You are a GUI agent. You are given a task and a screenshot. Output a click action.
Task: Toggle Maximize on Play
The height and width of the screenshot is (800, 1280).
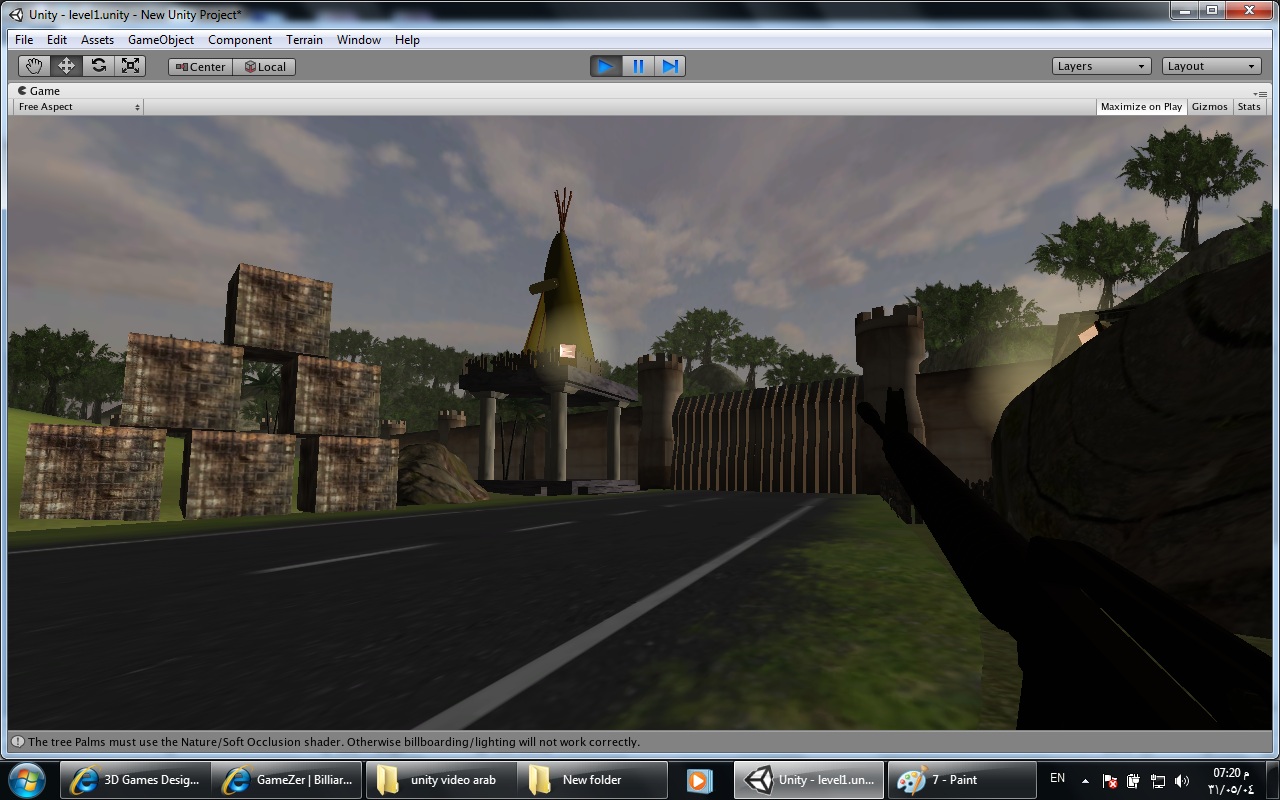click(x=1141, y=107)
